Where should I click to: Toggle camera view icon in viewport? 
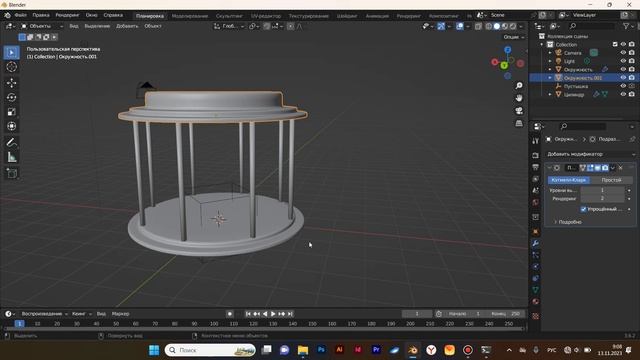(519, 111)
